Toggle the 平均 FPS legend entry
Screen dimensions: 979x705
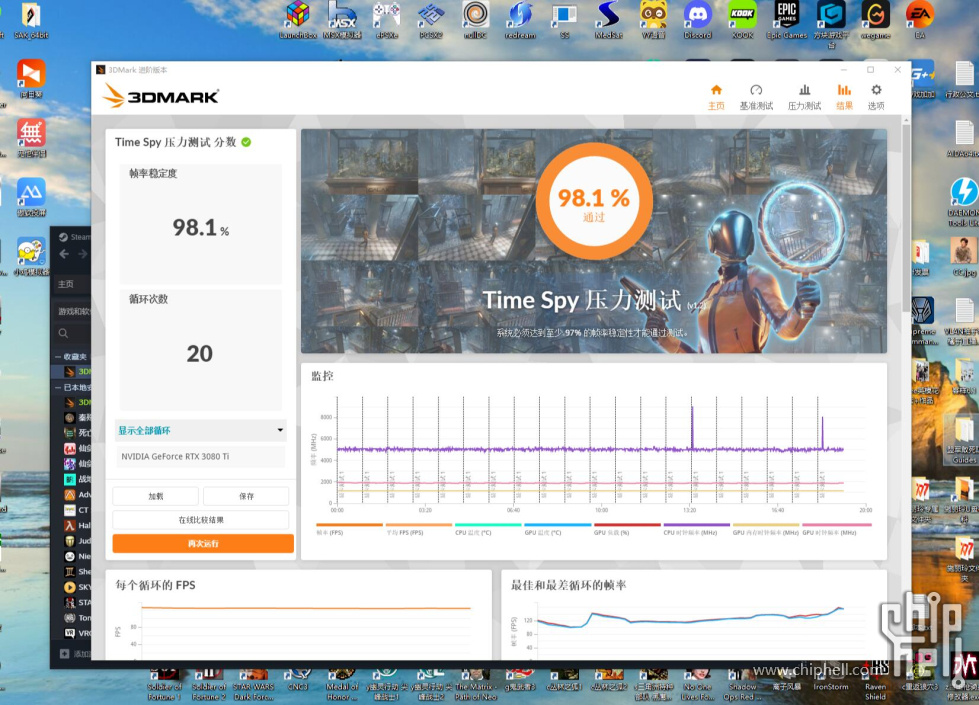(418, 529)
